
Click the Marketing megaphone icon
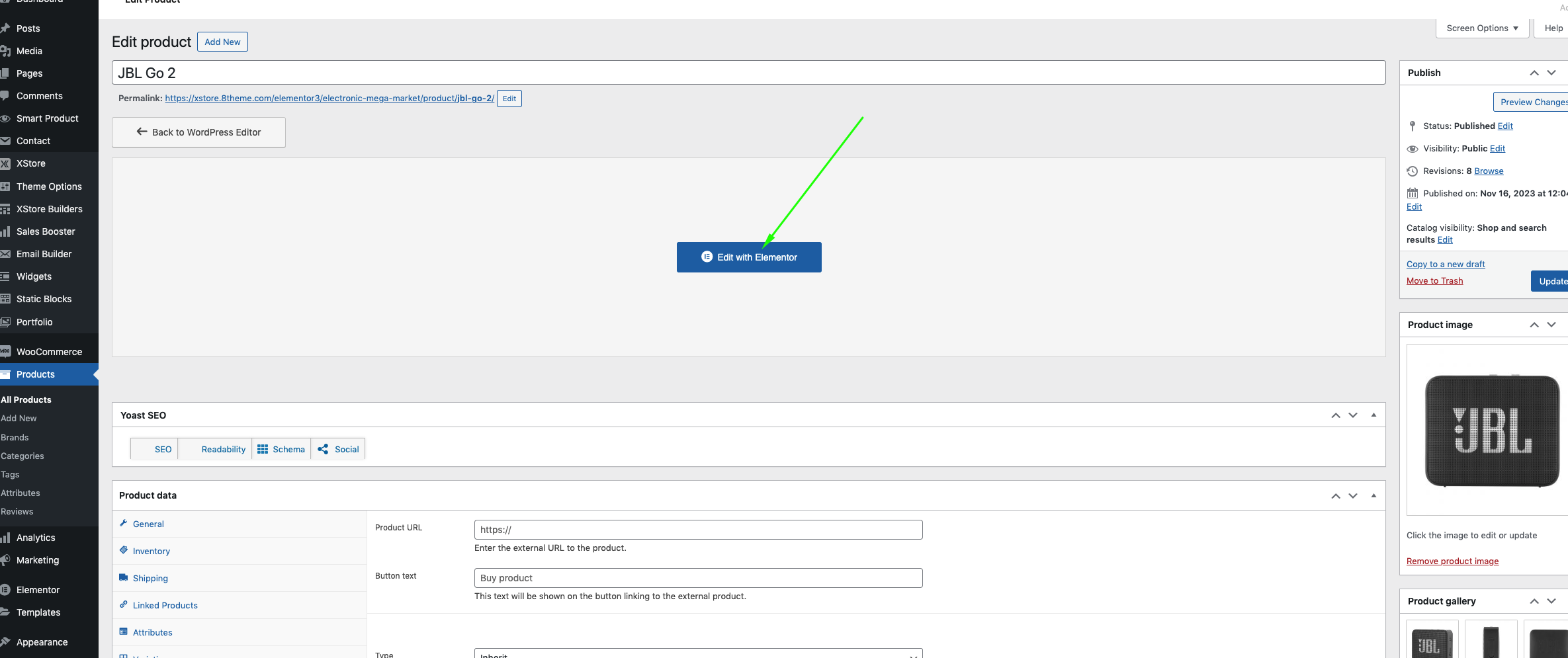[x=5, y=560]
